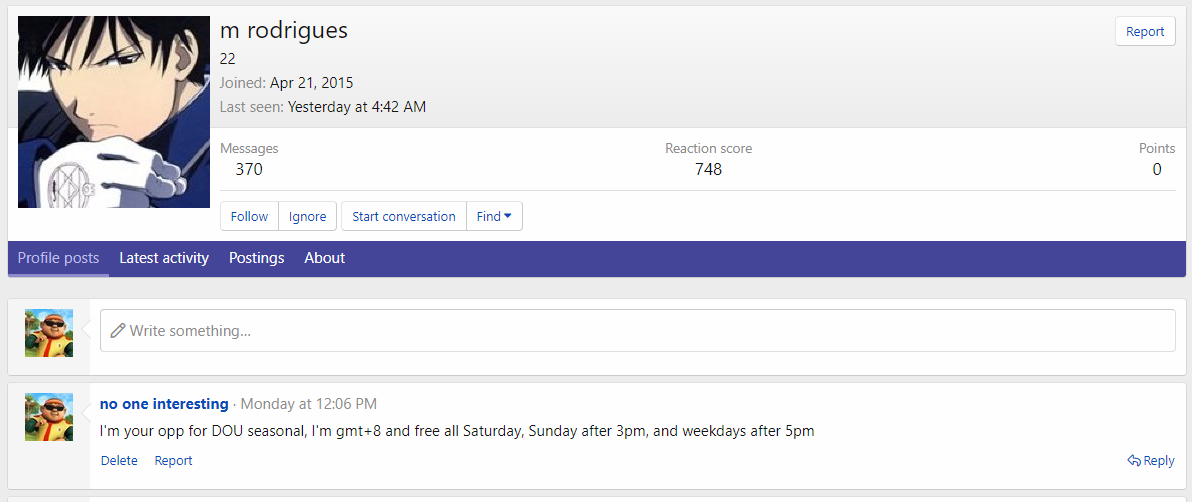Open the Find dropdown arrow
This screenshot has width=1192, height=502.
[x=508, y=216]
